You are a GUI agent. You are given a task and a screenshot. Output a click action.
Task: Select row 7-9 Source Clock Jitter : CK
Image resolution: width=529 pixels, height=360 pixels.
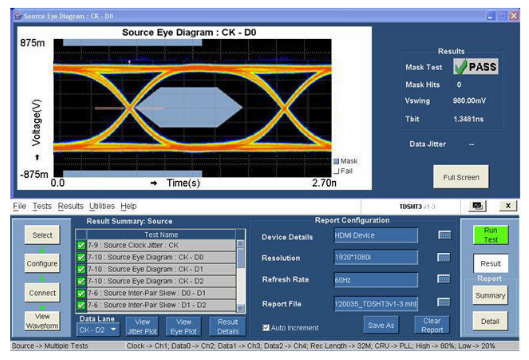161,245
